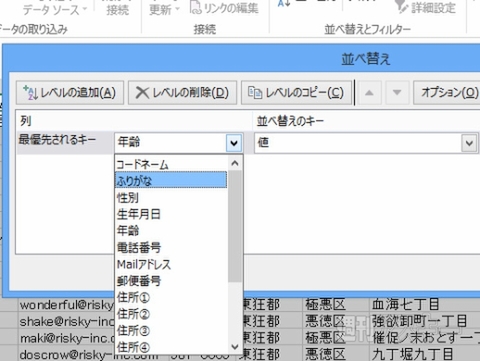The width and height of the screenshot is (480, 361).
Task: Select 住所③ in the dropdown list
Action: [171, 331]
